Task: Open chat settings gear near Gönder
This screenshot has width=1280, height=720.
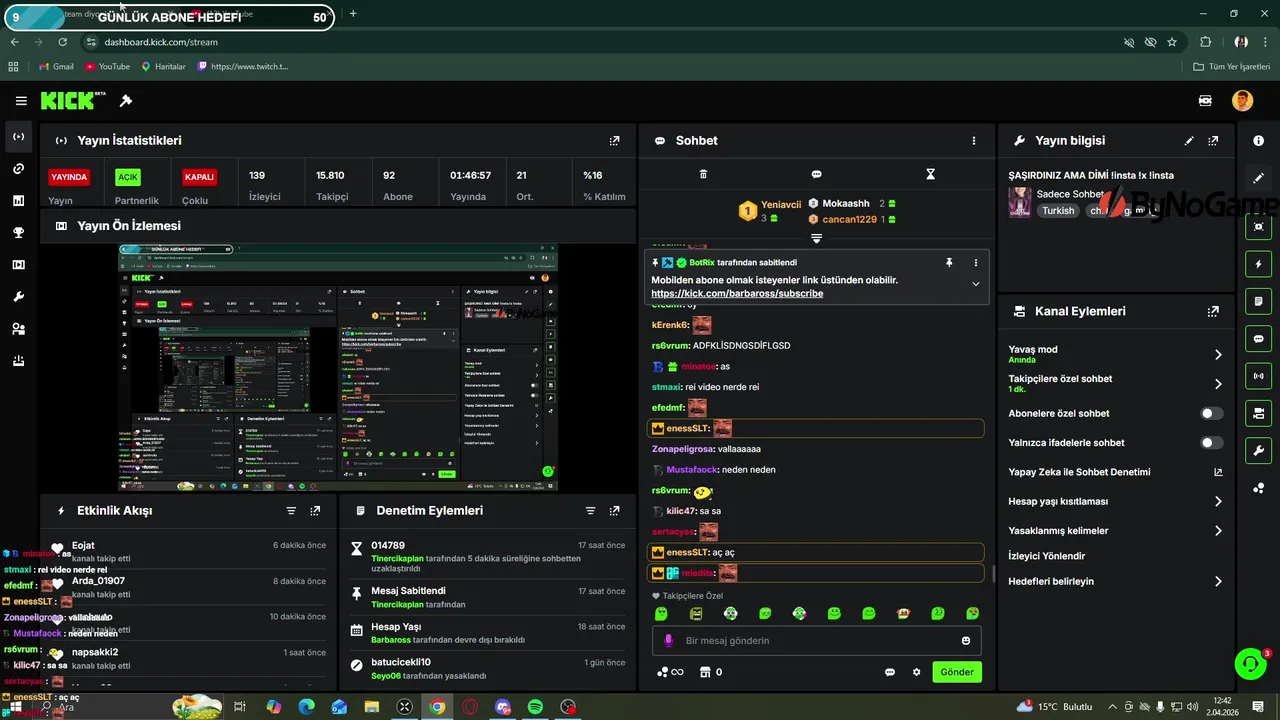Action: point(916,672)
